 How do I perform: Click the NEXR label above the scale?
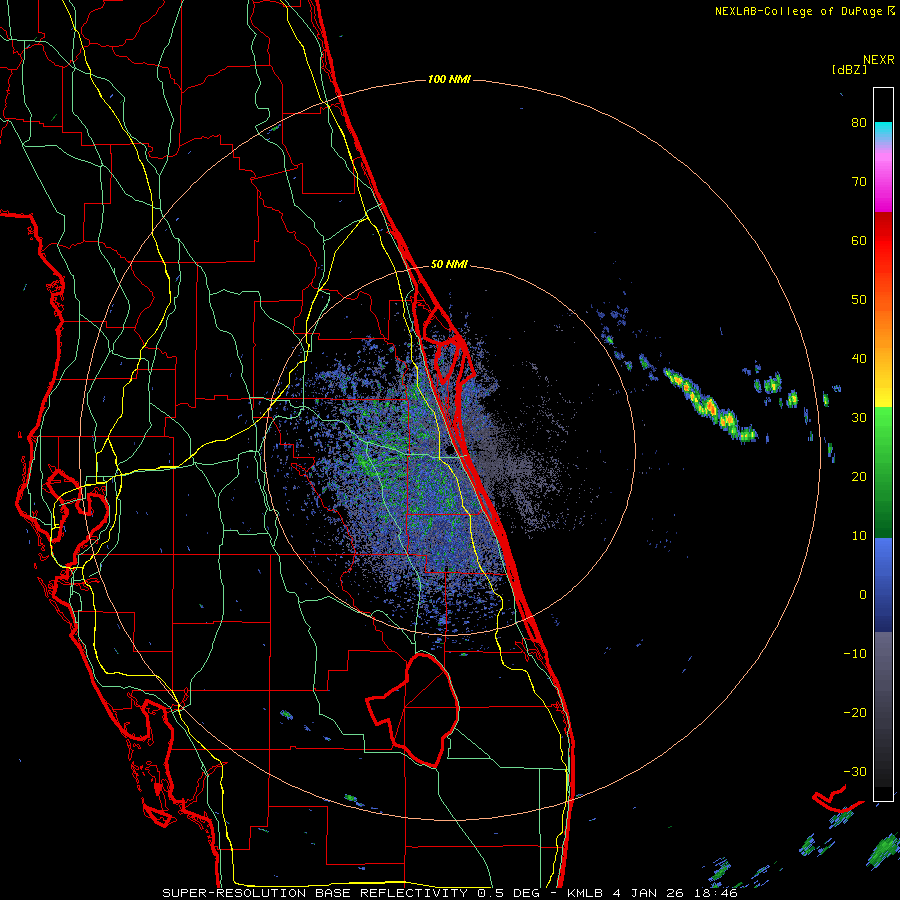tap(878, 60)
